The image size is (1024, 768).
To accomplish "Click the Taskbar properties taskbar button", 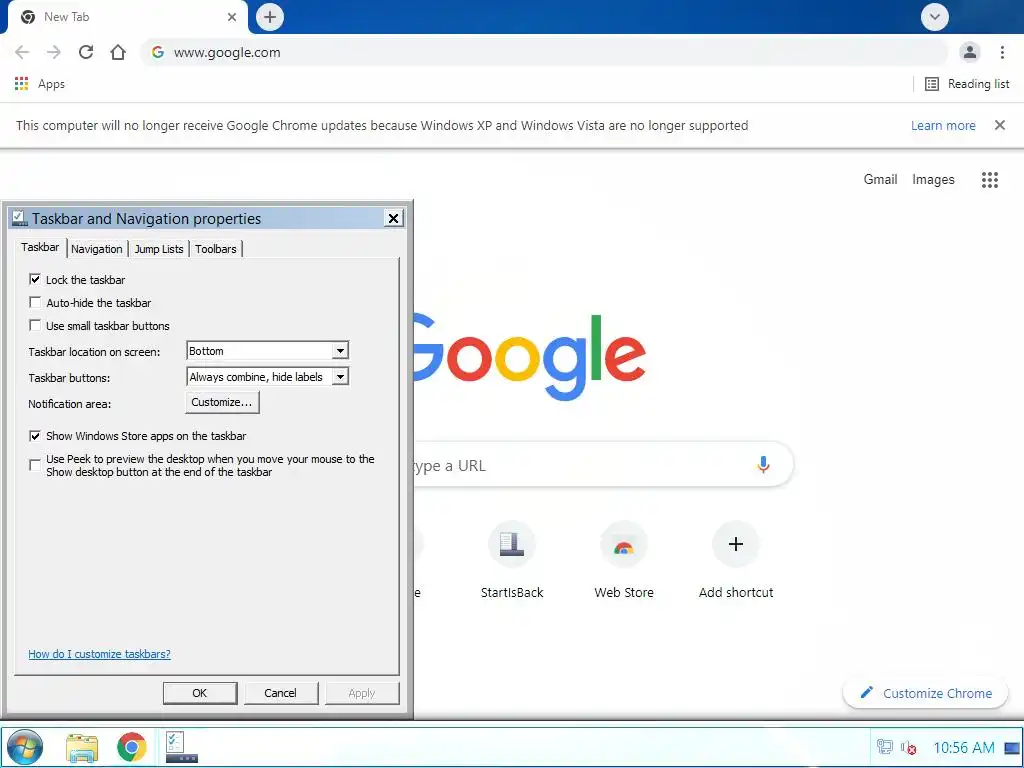I will coord(182,747).
